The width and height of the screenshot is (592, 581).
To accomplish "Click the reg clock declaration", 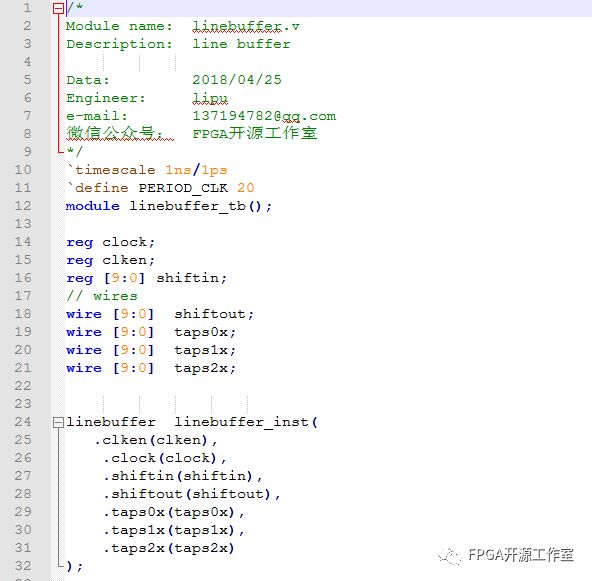I will [x=111, y=242].
